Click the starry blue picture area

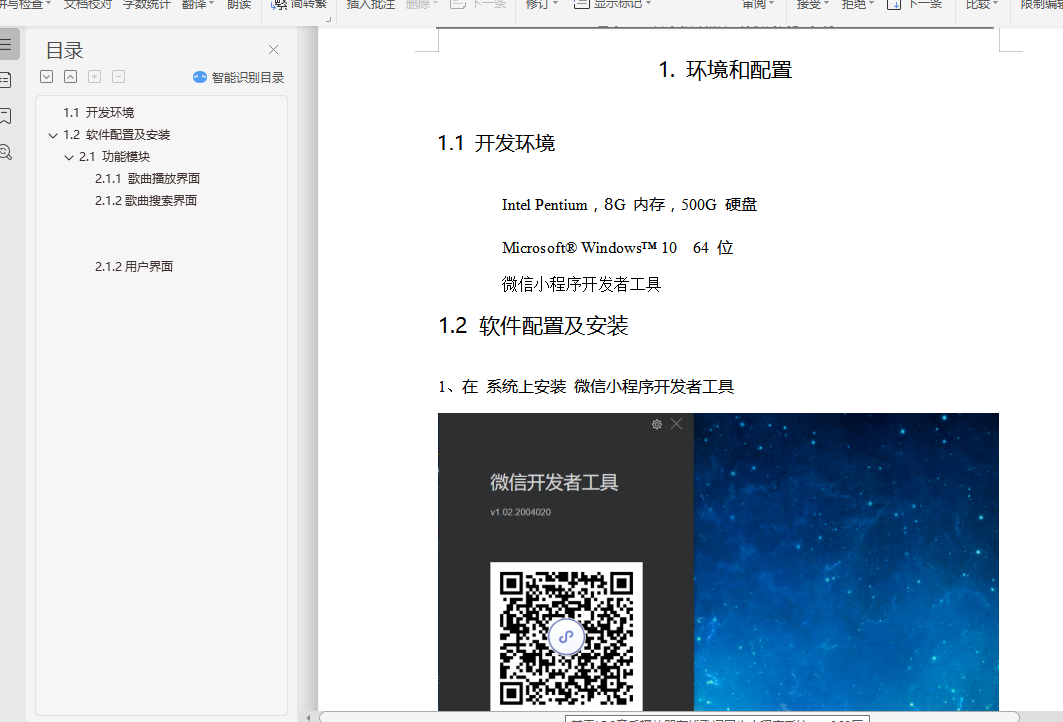click(846, 562)
